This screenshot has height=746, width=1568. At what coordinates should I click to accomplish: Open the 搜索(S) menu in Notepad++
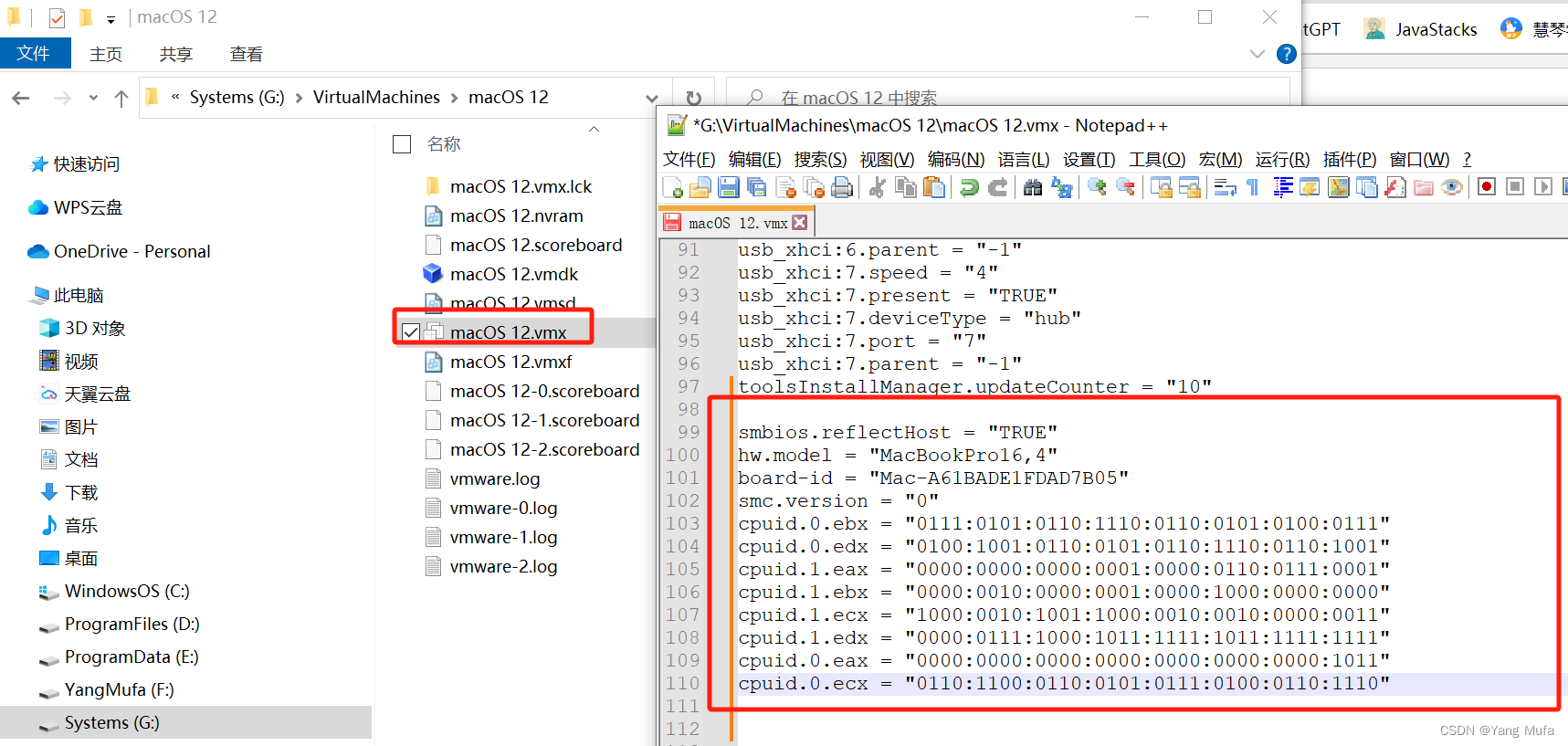point(820,160)
